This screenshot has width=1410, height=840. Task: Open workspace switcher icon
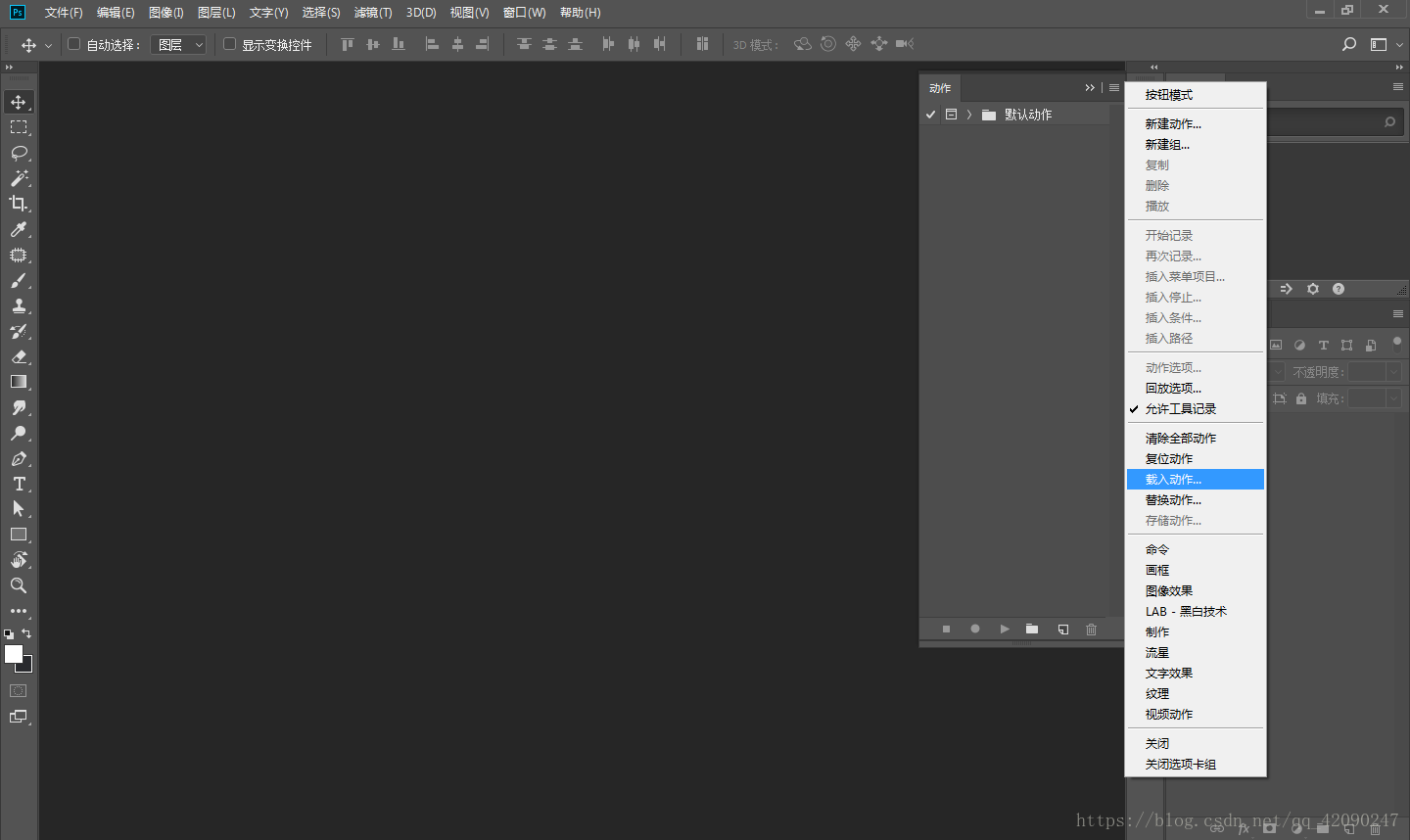pos(1379,44)
